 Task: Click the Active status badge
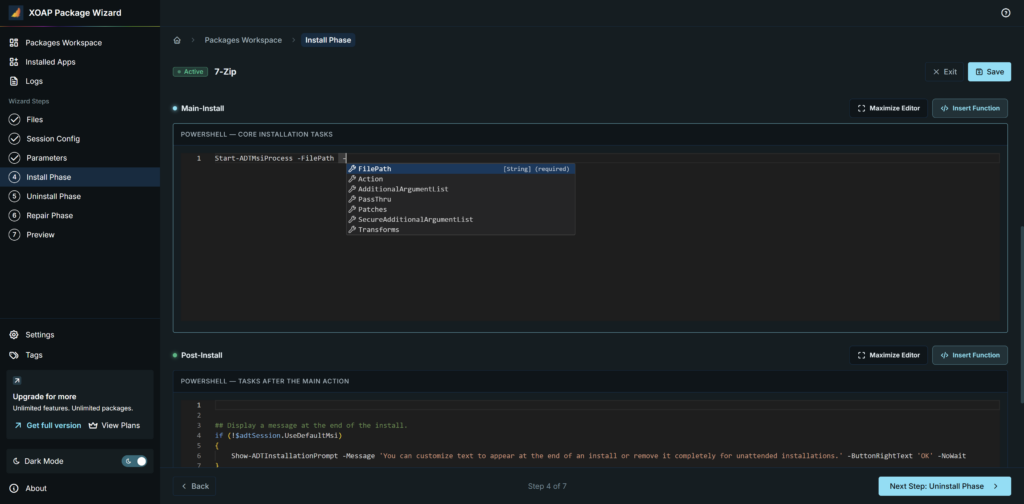[190, 72]
